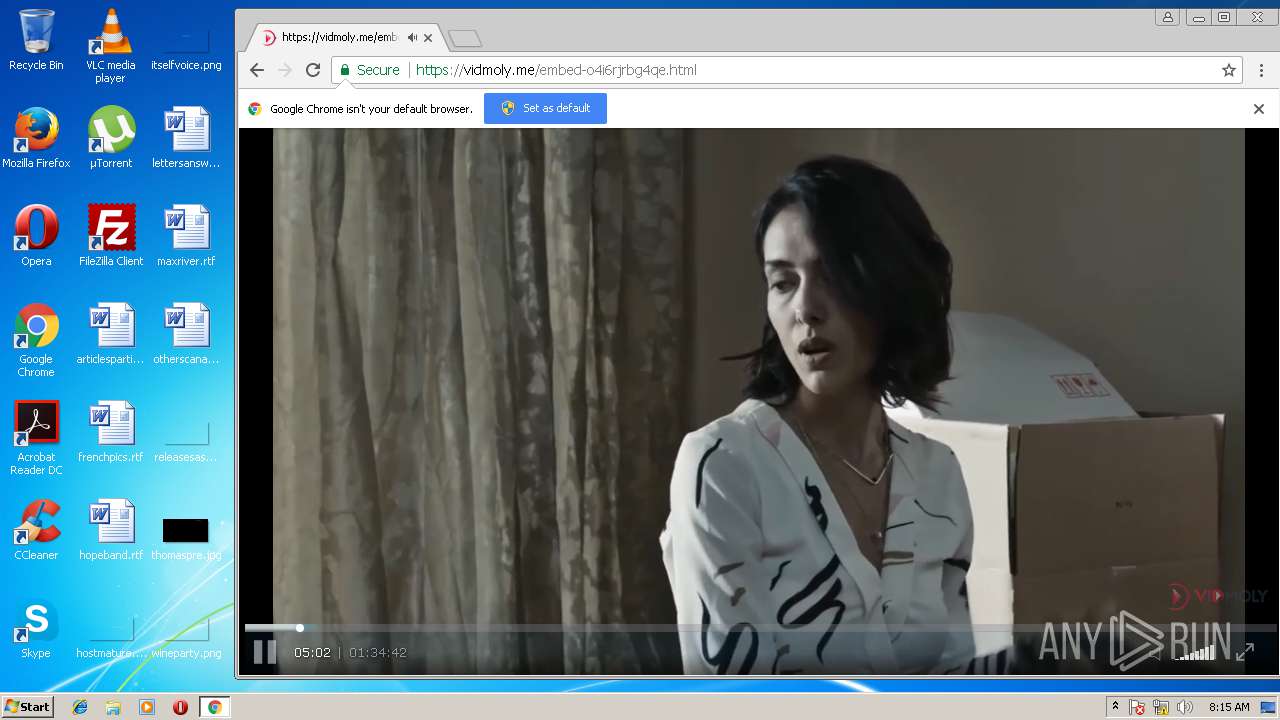Open the Windows Start menu
This screenshot has width=1280, height=720.
pos(27,707)
